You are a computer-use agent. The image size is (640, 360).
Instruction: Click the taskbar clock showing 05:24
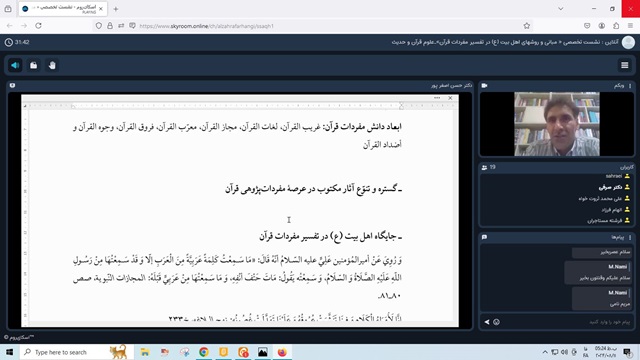[606, 352]
